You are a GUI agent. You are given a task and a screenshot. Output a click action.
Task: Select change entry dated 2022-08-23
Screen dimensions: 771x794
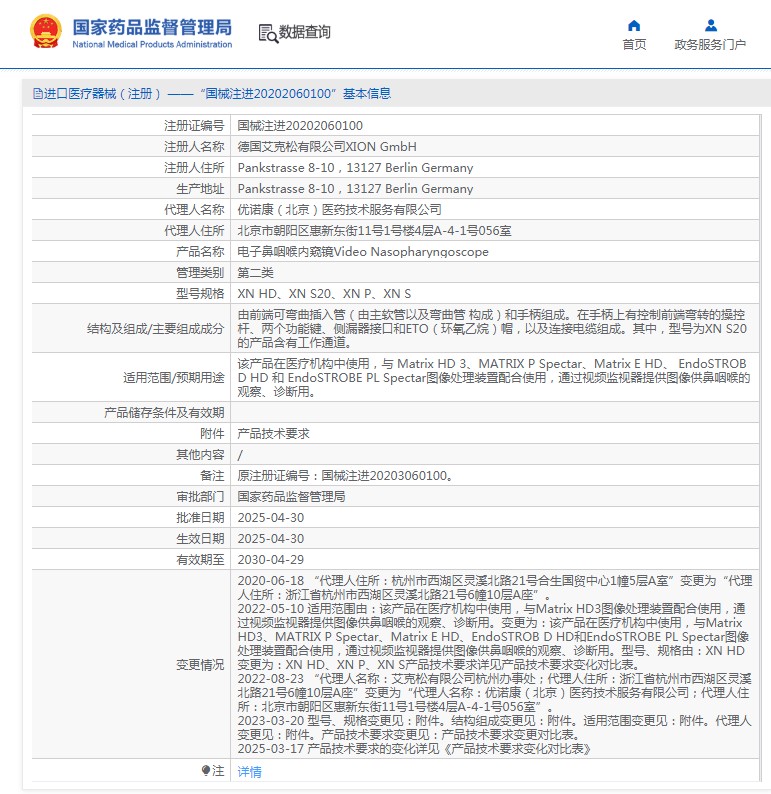pos(495,693)
